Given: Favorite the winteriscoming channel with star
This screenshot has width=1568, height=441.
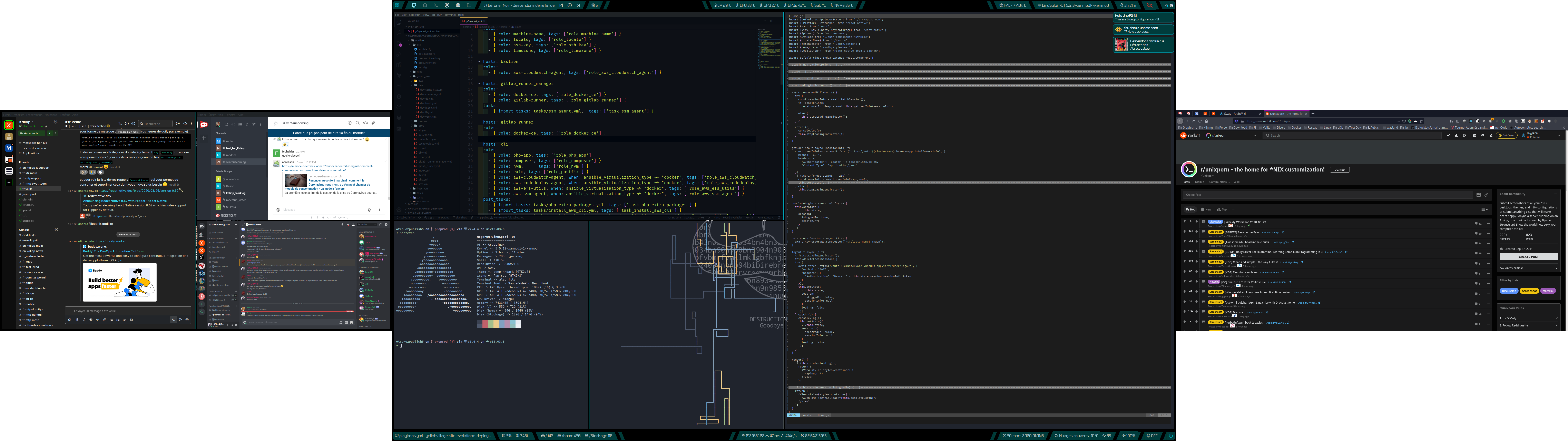Looking at the screenshot, I should (x=276, y=124).
